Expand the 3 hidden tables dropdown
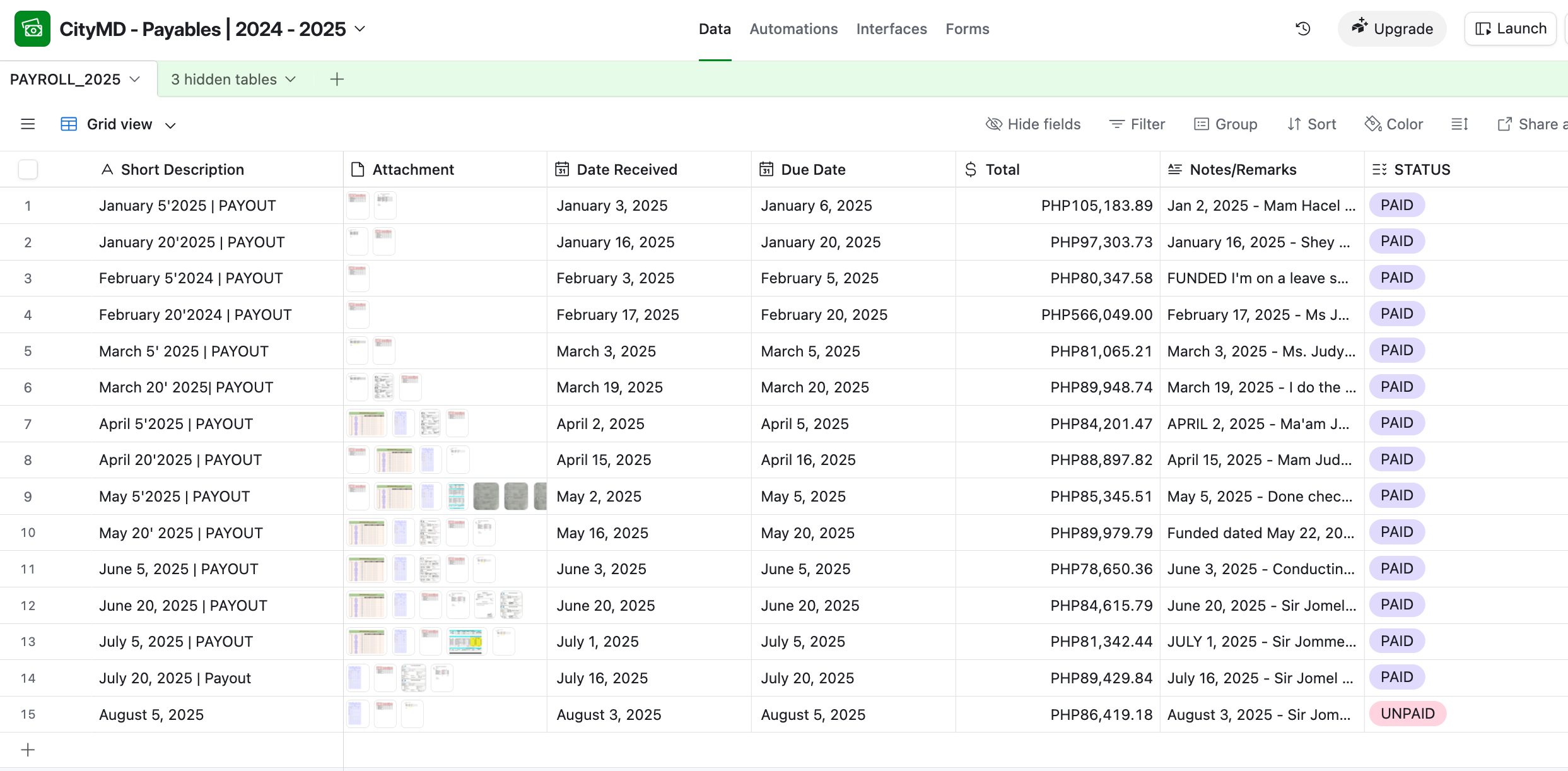This screenshot has height=771, width=1568. 233,79
